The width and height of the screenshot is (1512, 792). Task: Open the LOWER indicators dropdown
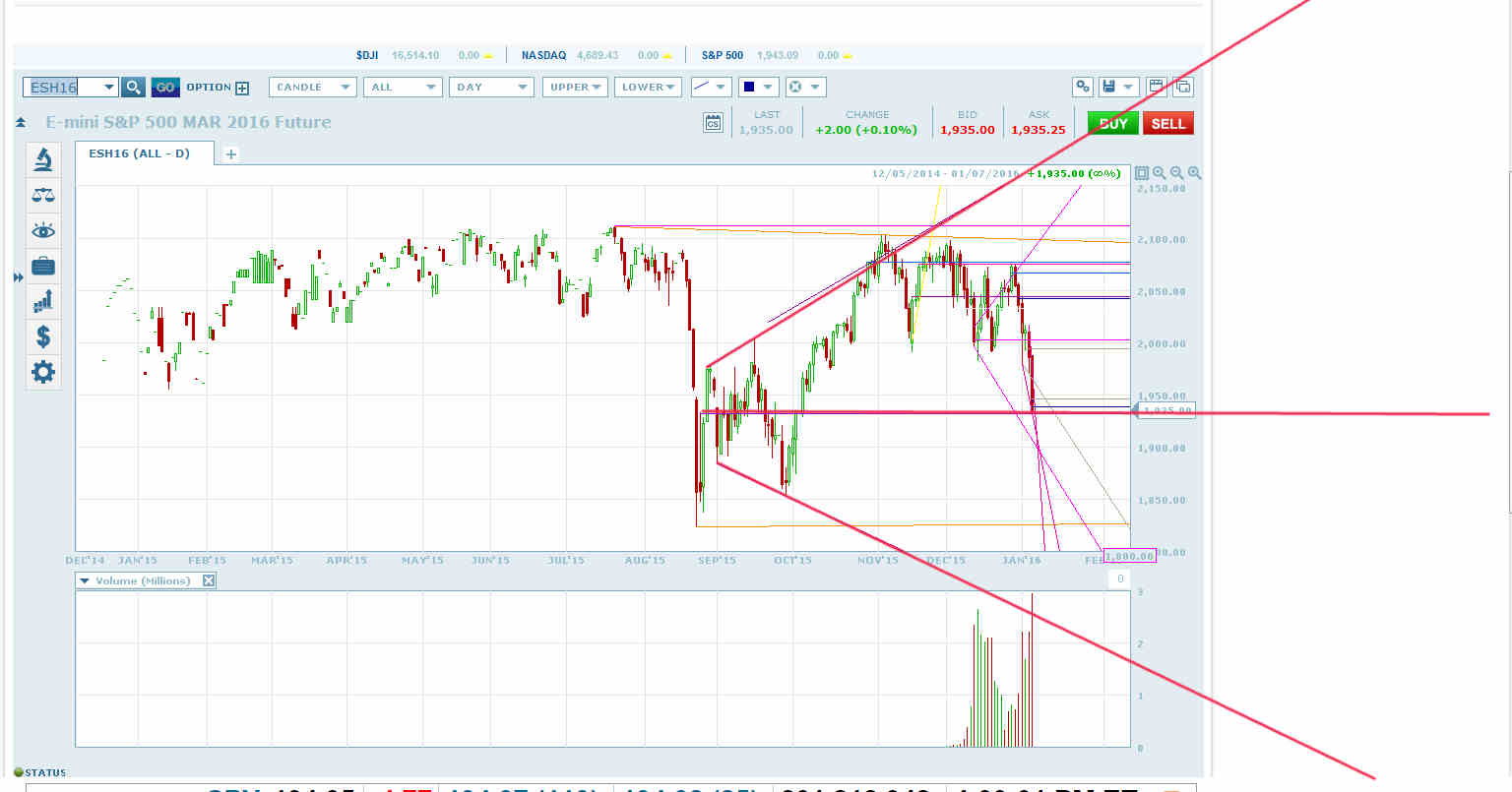(648, 87)
